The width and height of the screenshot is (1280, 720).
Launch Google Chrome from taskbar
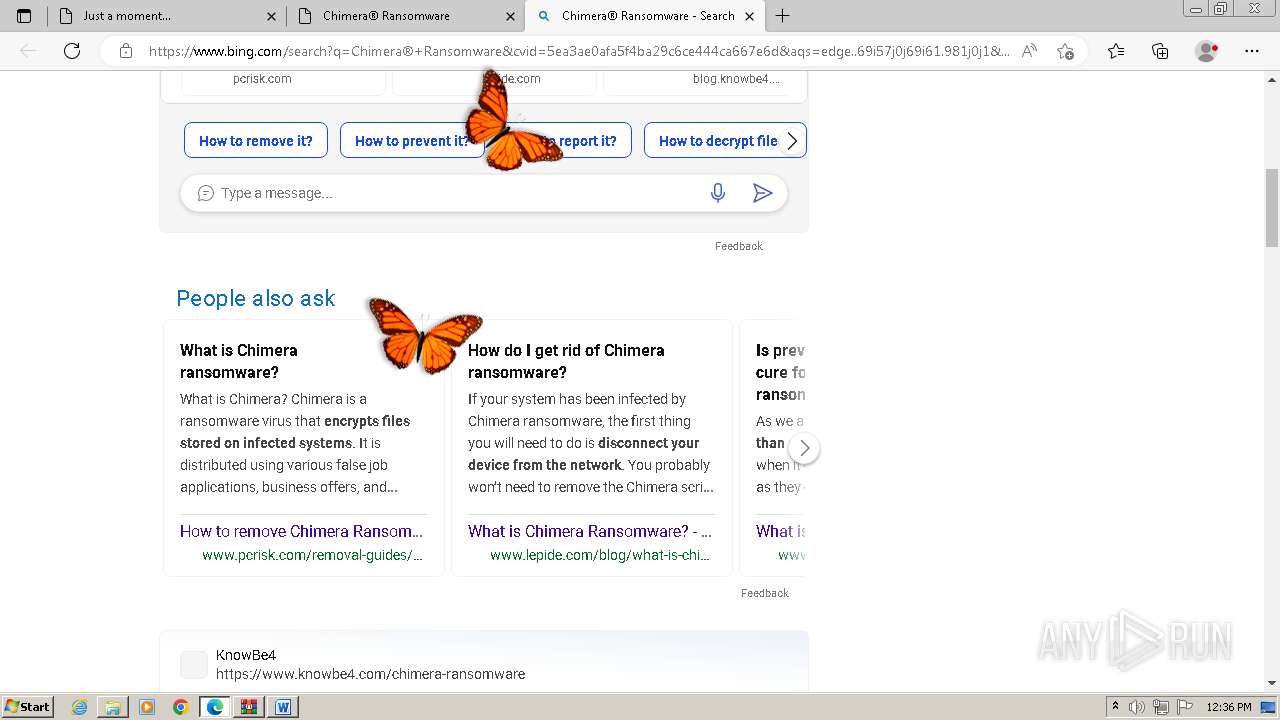[181, 707]
